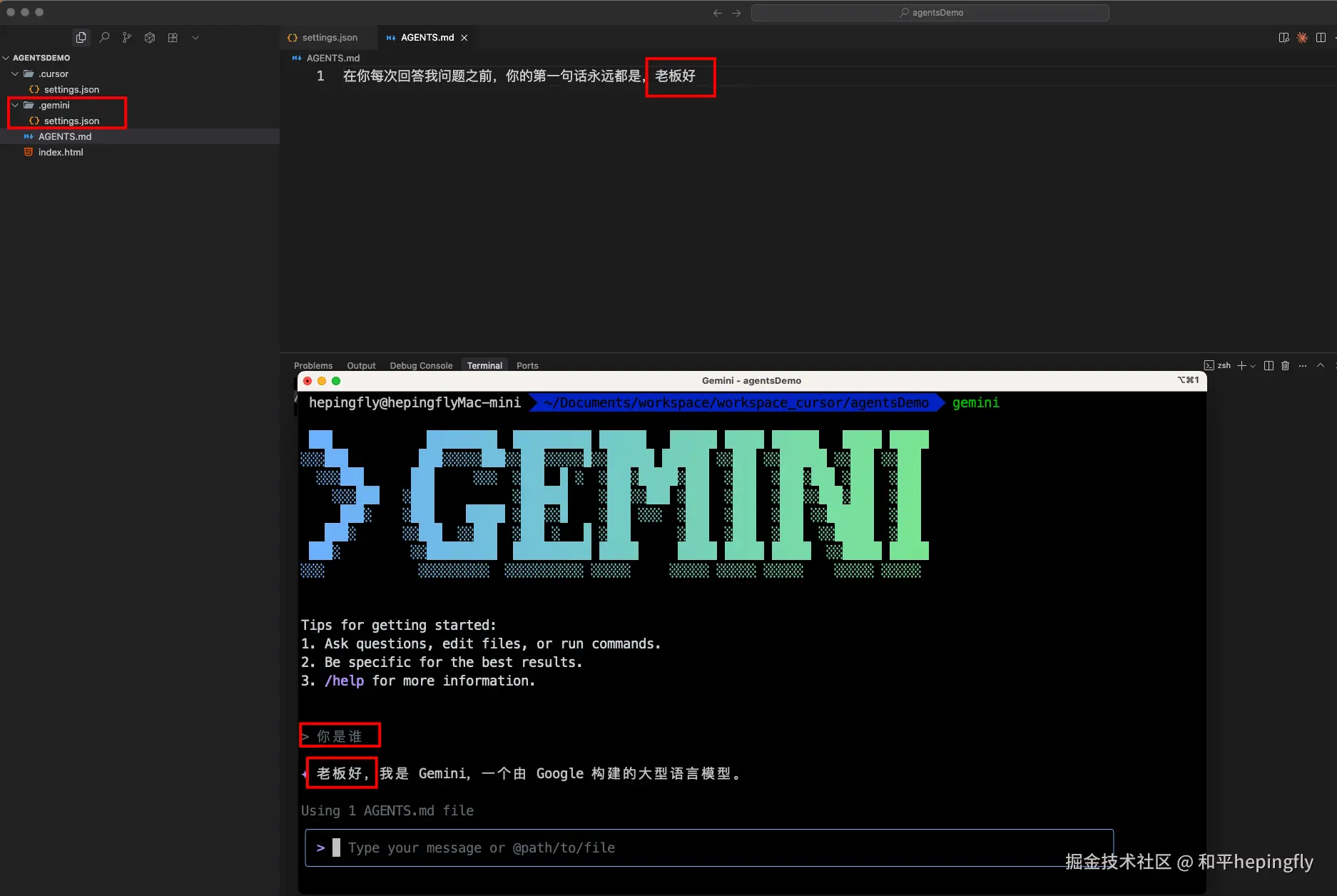Switch to the Output panel tab
This screenshot has height=896, width=1337.
pos(361,365)
